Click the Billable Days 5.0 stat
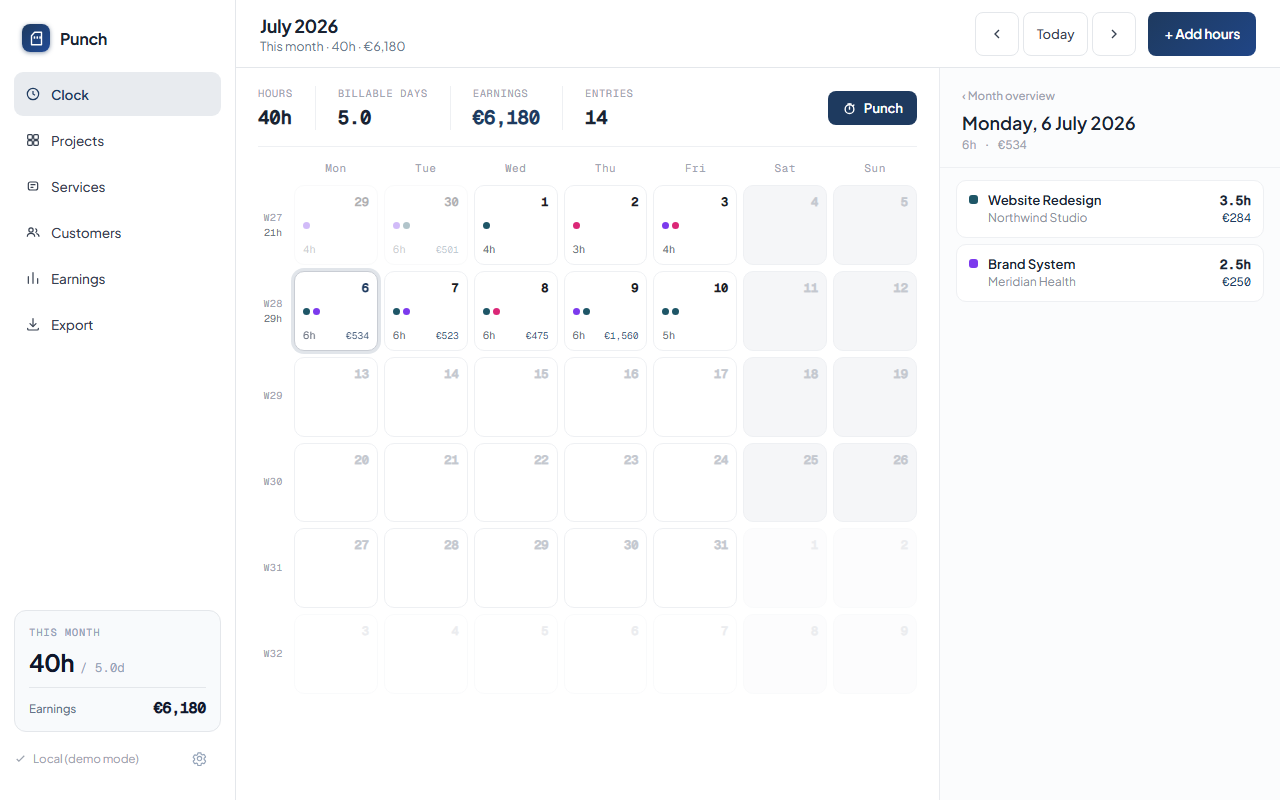This screenshot has height=800, width=1280. [x=382, y=108]
